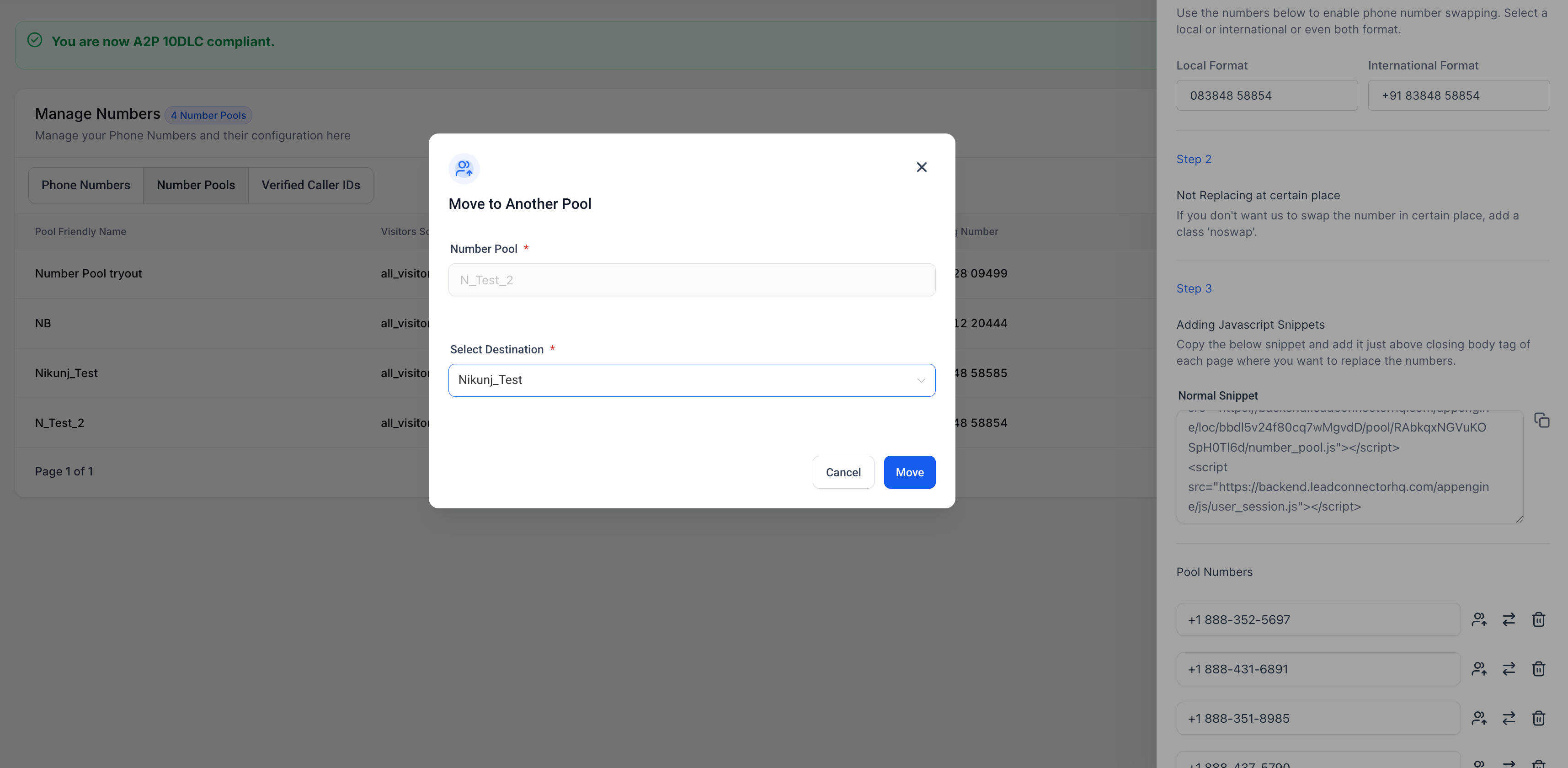Delete number +1 888-352-5697
This screenshot has height=768, width=1568.
click(x=1539, y=619)
